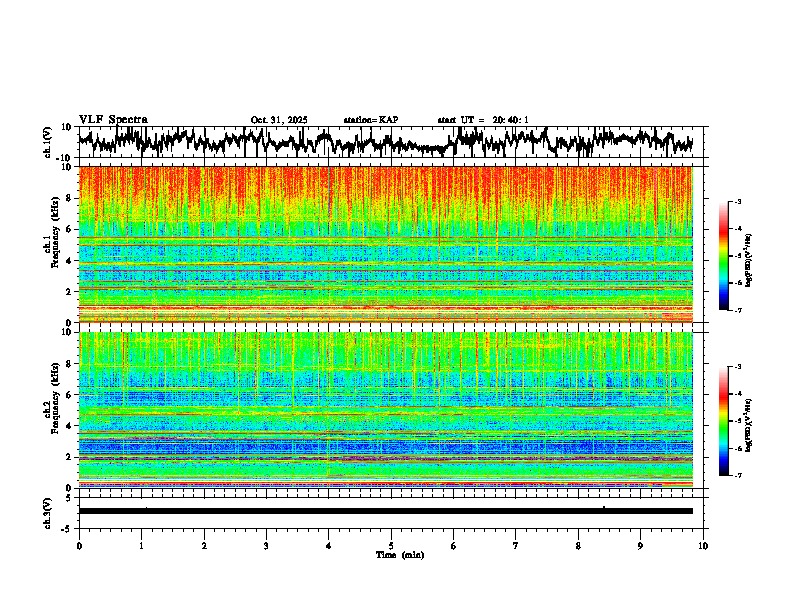Click time axis tick label "10" at right end
Image resolution: width=792 pixels, height=612 pixels.
(703, 546)
